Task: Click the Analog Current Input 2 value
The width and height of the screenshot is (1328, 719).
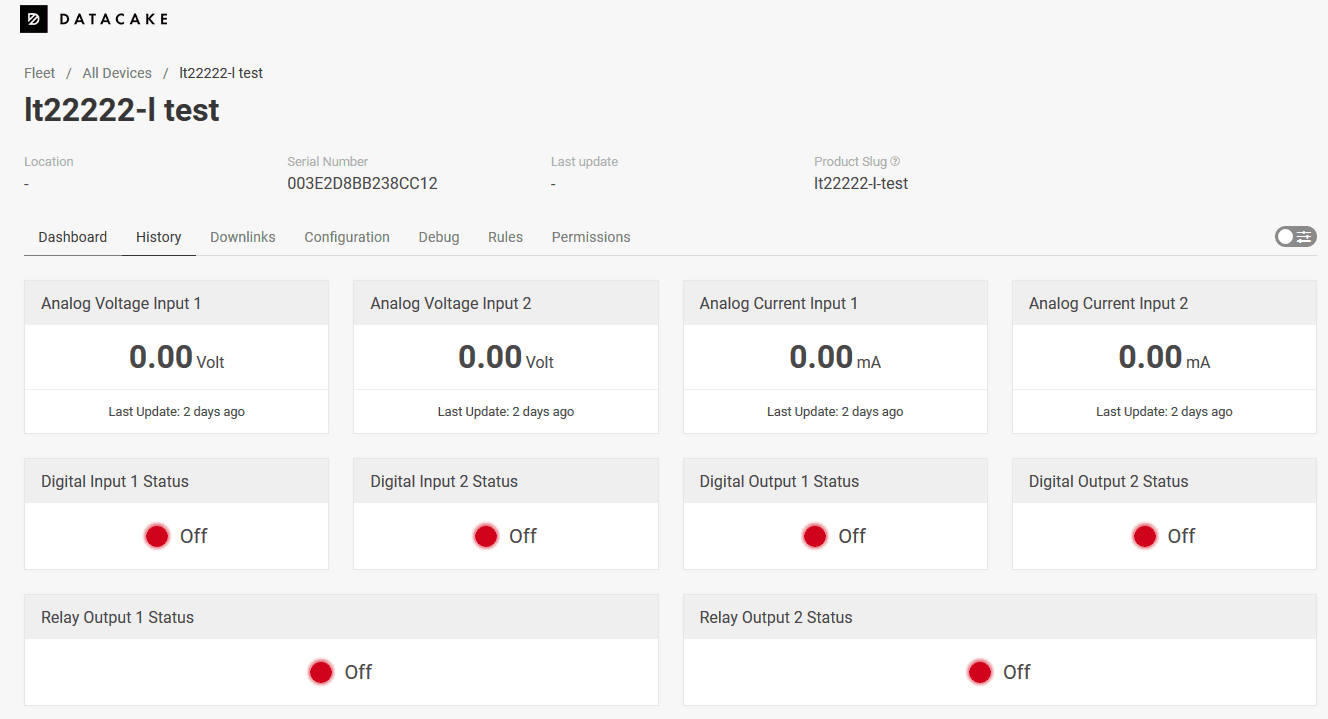Action: click(x=1150, y=357)
